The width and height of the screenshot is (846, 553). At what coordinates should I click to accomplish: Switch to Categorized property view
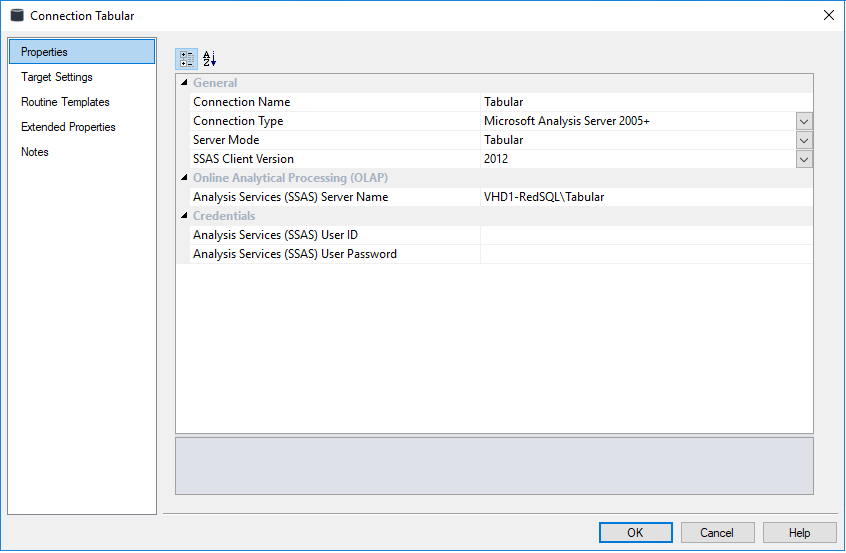point(187,58)
